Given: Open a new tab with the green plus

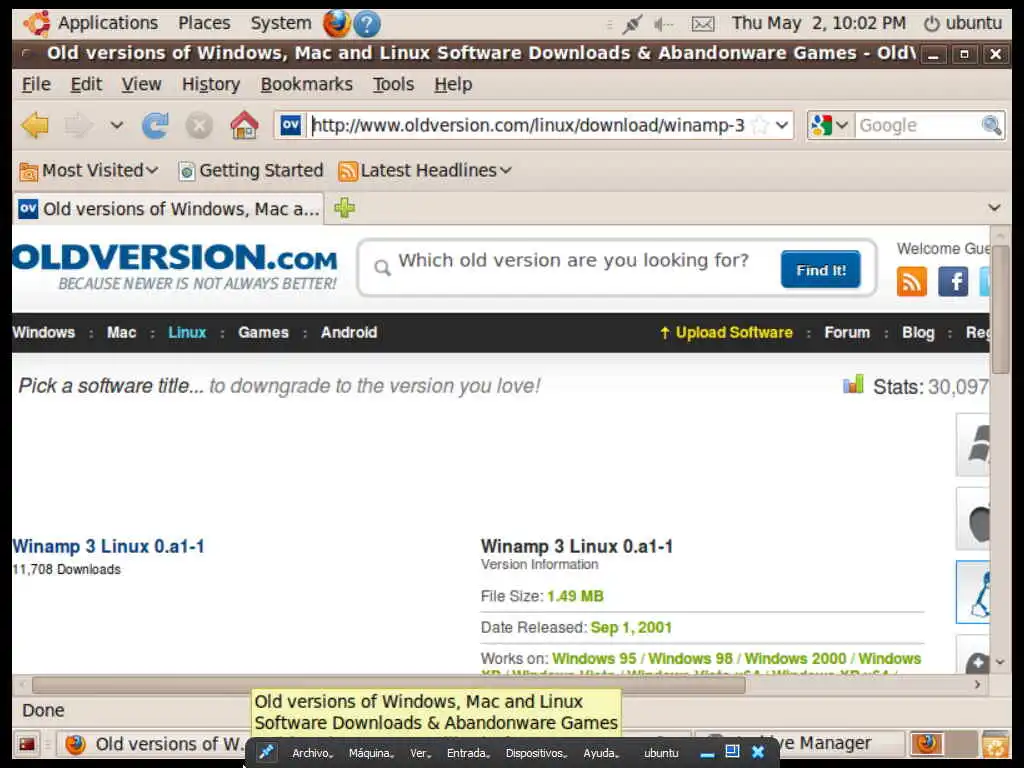Looking at the screenshot, I should (345, 208).
